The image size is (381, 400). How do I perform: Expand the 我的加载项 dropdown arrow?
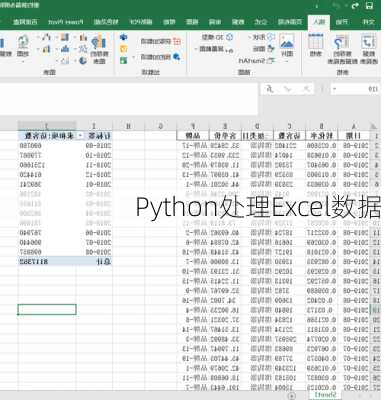[x=134, y=57]
